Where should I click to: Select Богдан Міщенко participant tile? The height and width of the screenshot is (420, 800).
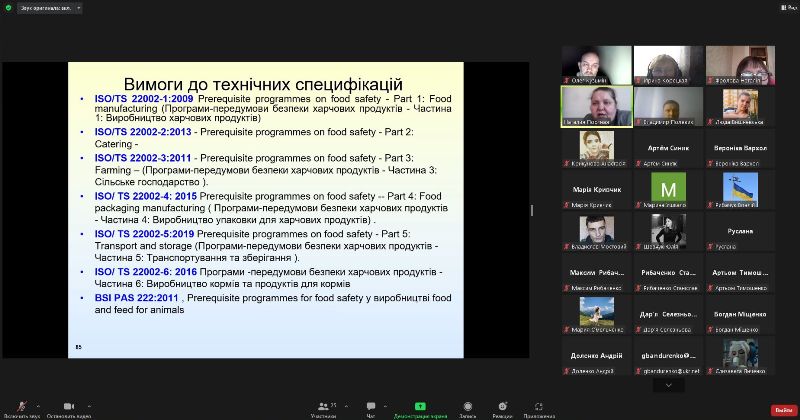740,314
